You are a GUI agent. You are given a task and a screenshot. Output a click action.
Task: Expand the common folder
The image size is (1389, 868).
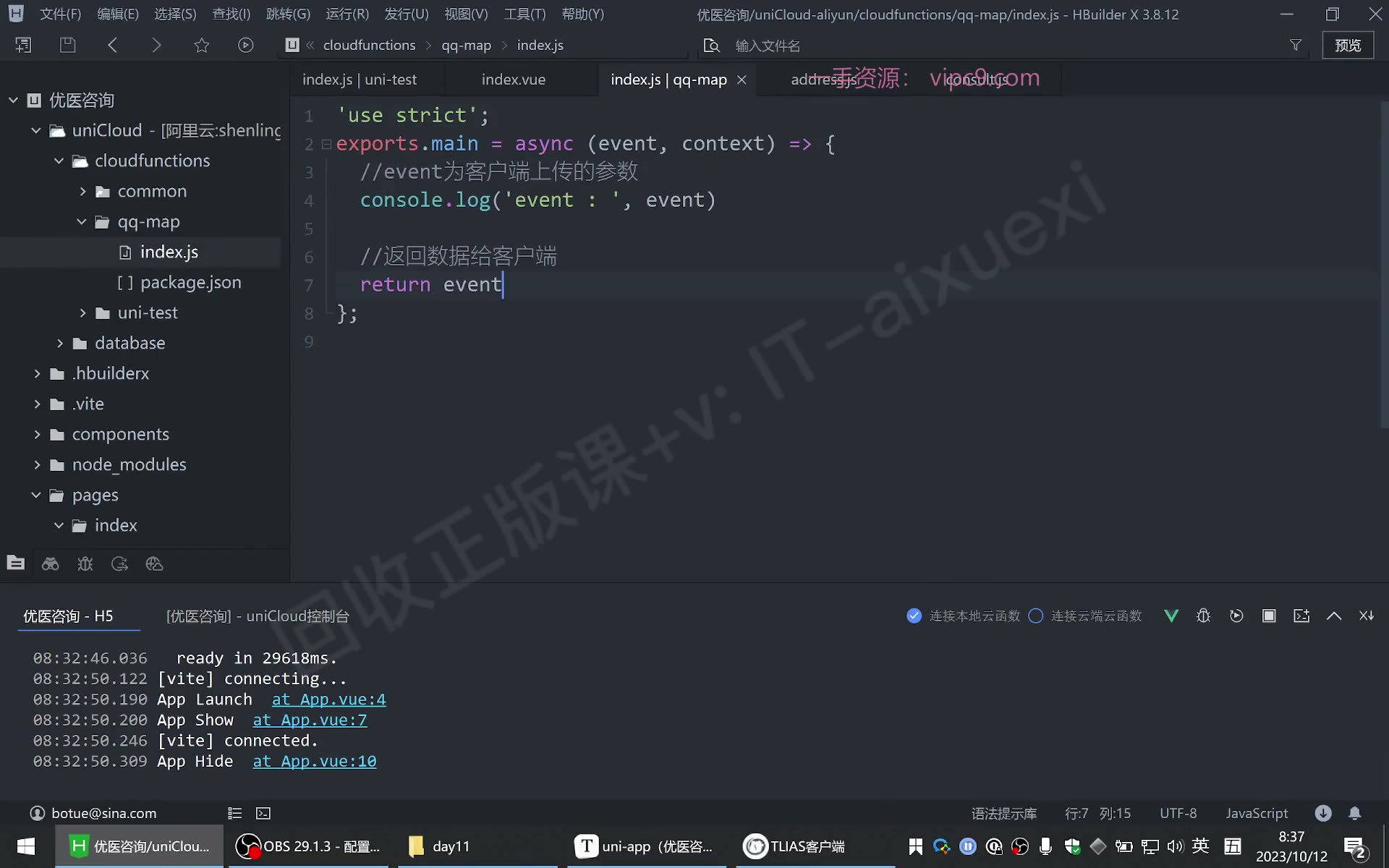(82, 191)
